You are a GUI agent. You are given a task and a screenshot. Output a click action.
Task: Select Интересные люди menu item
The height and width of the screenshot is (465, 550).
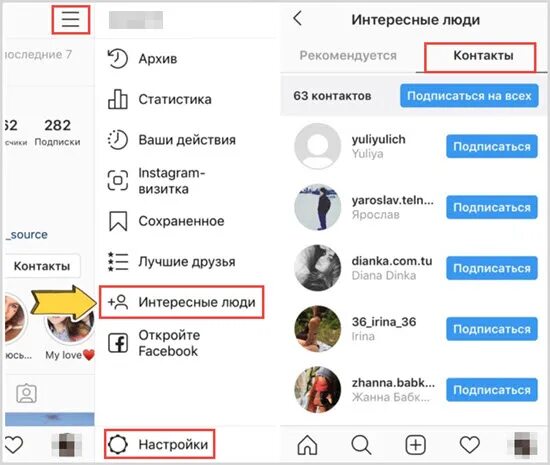point(181,302)
